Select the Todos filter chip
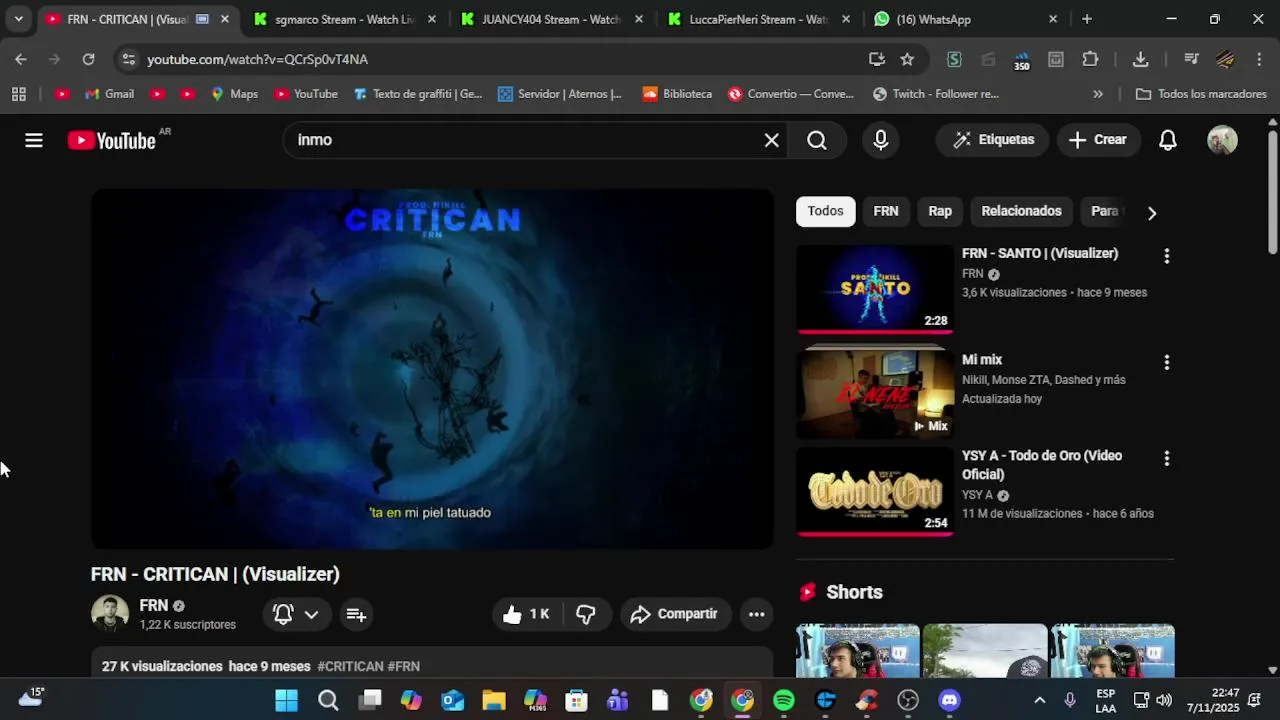 click(825, 211)
